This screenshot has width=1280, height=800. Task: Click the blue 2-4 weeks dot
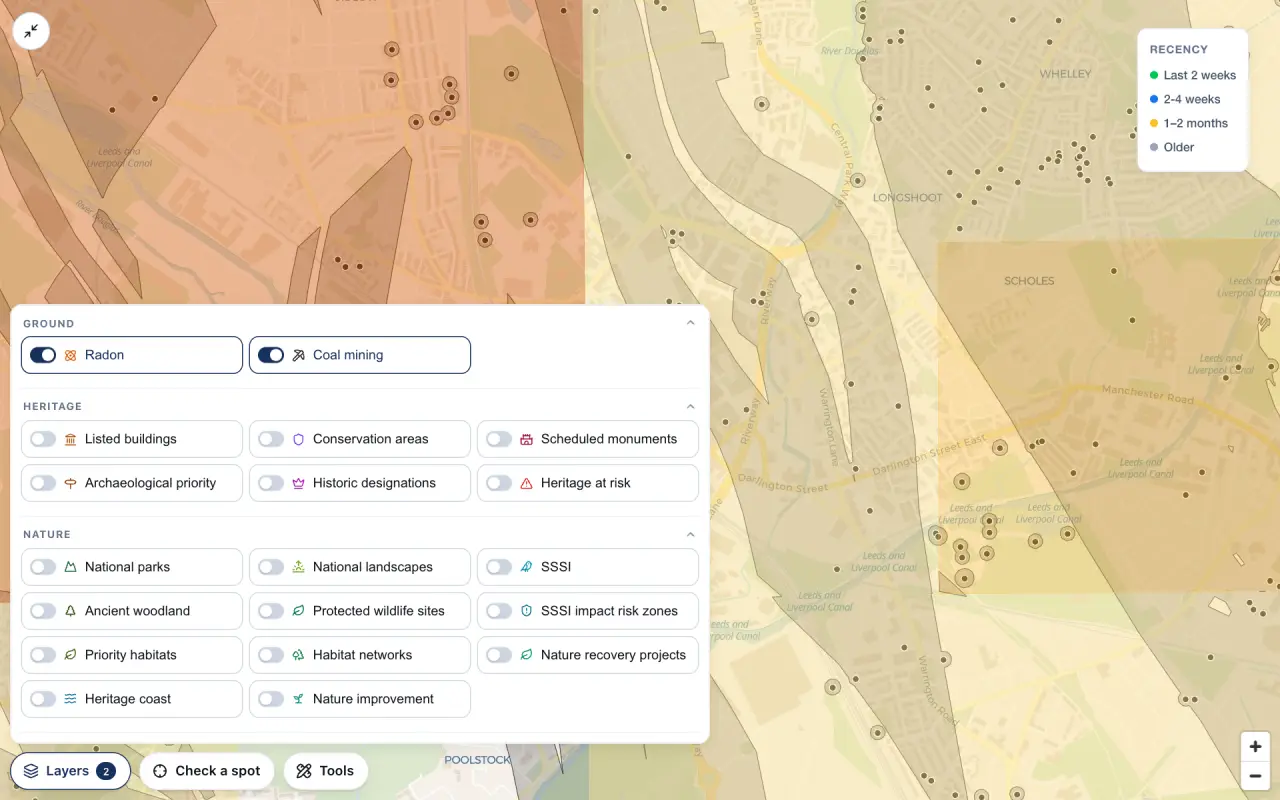coord(1154,99)
